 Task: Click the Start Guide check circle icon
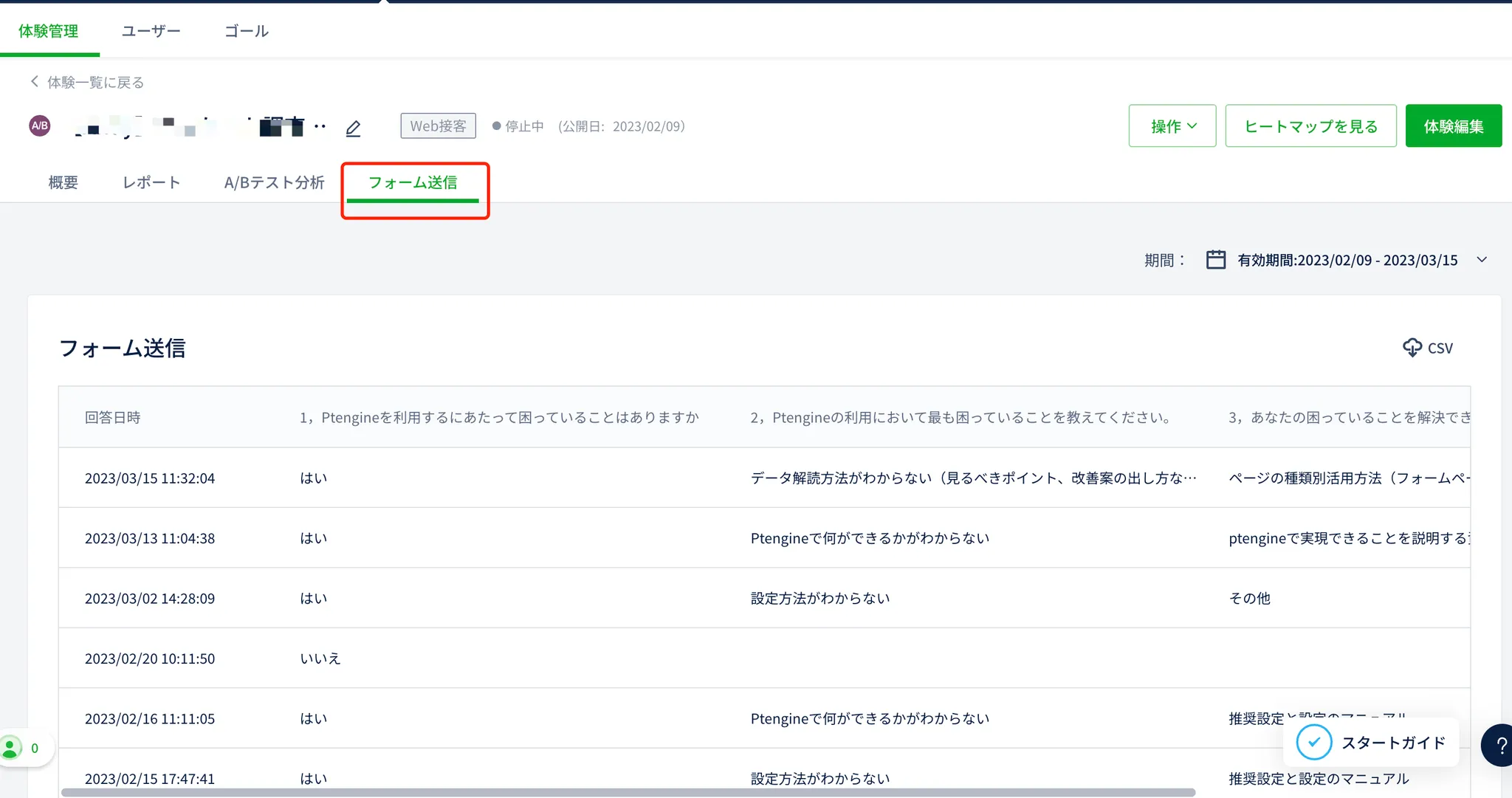coord(1314,743)
